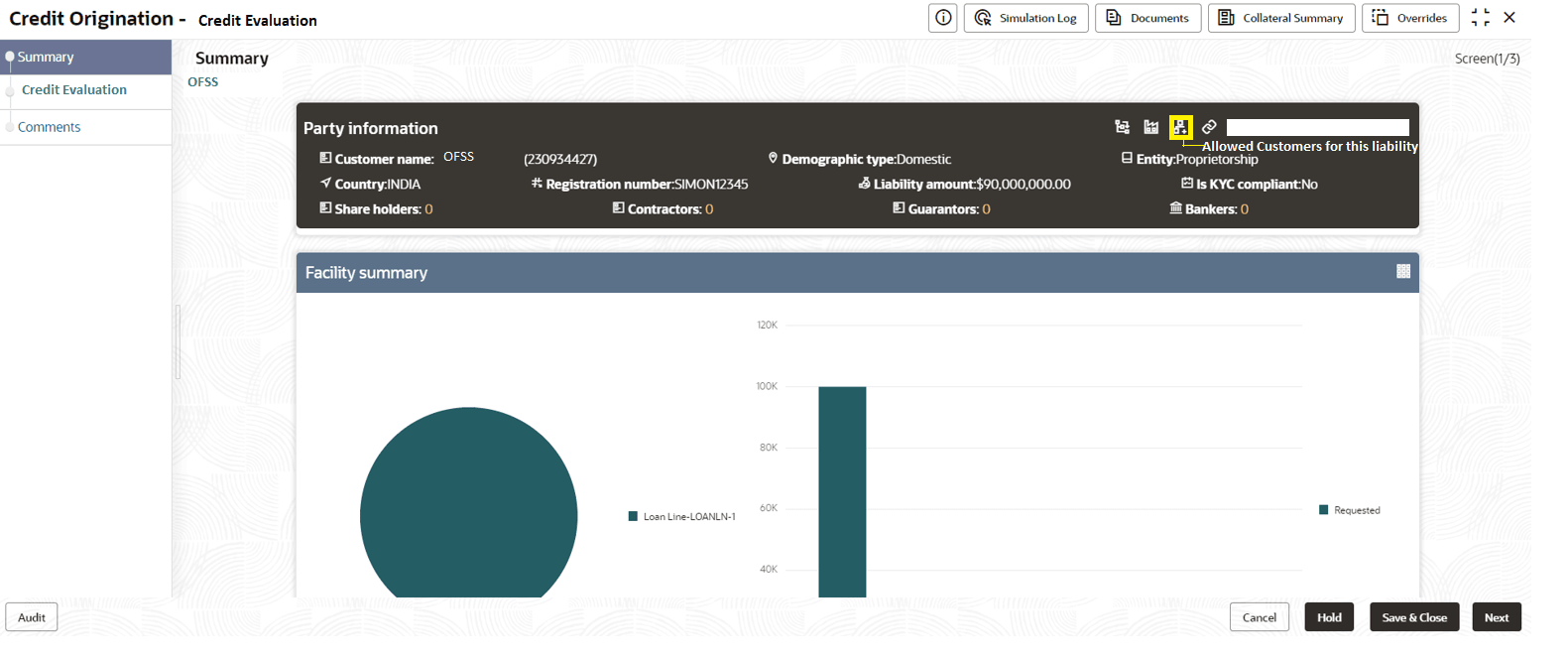Click the Screen(1/3) indicator

click(1487, 59)
